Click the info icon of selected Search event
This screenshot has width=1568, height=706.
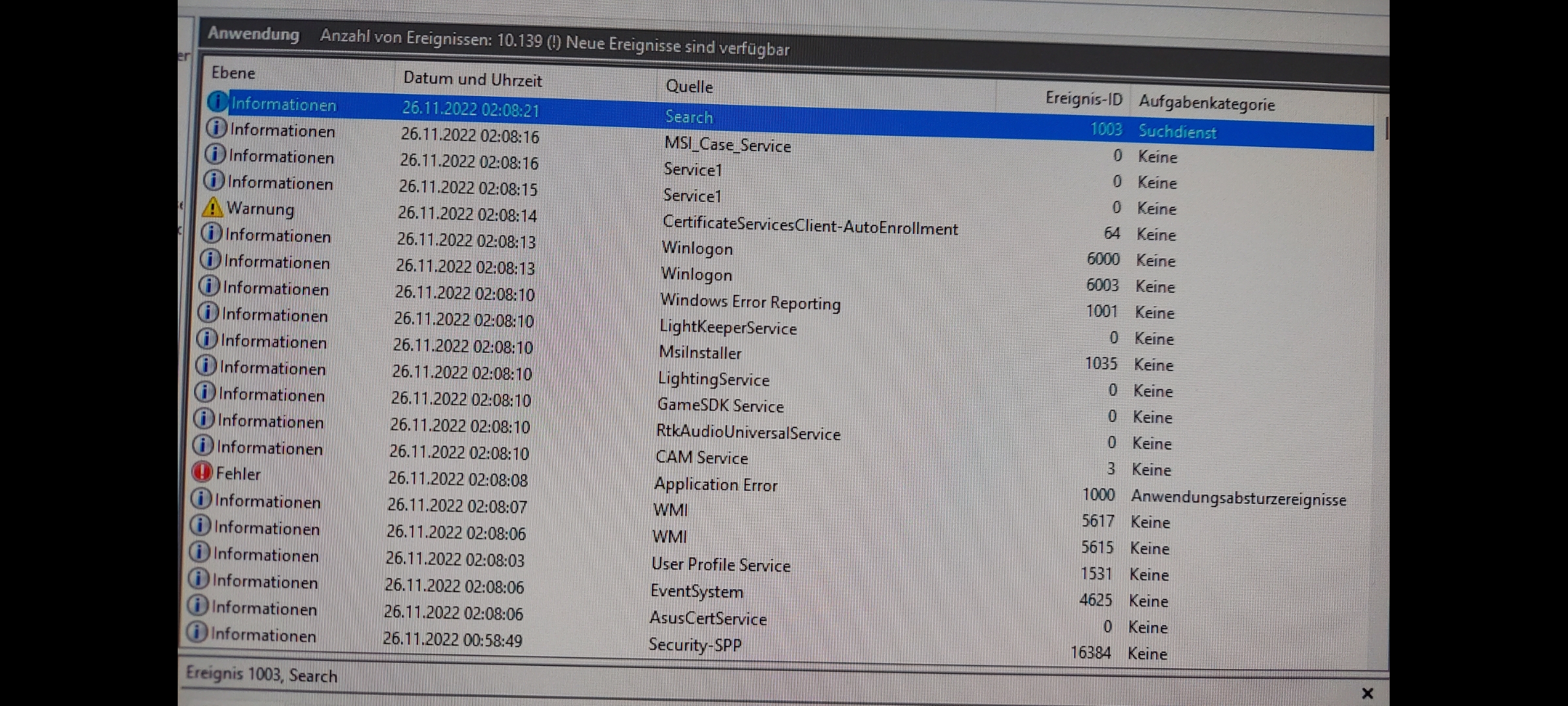click(217, 102)
